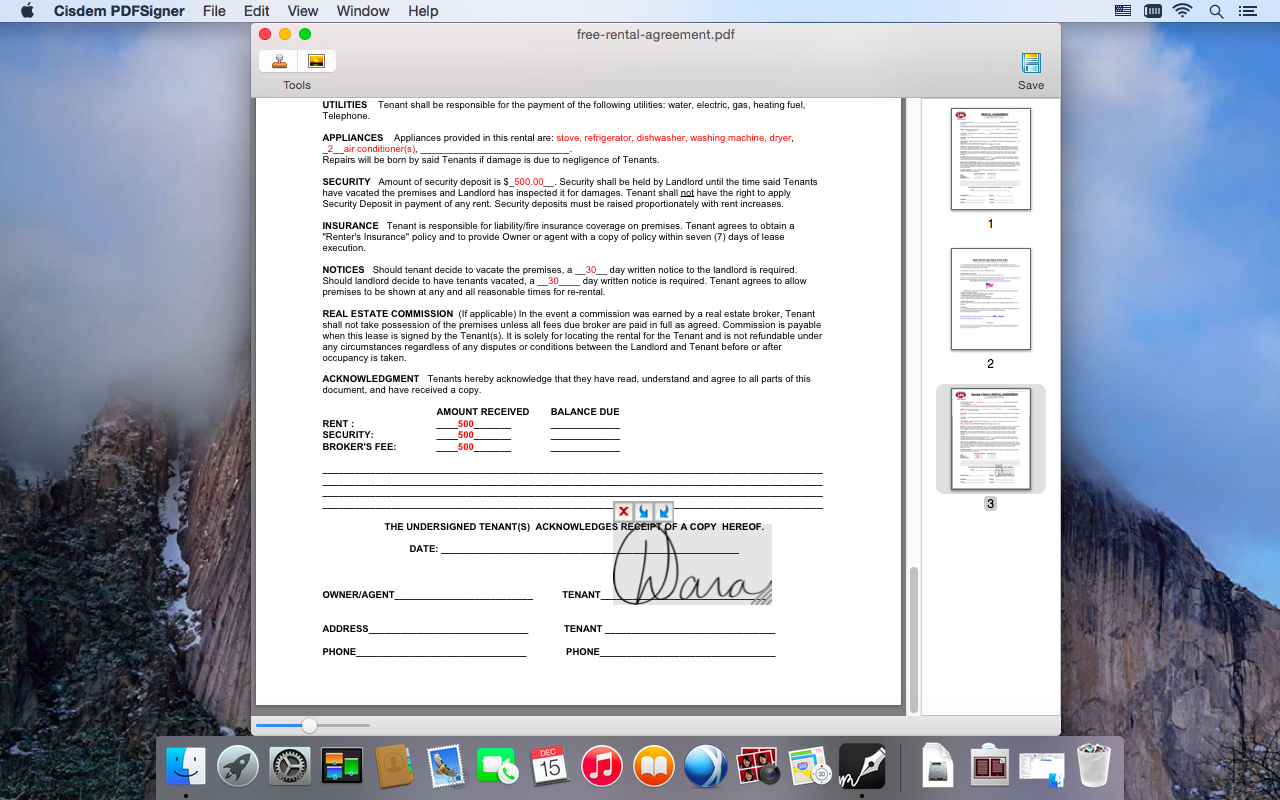Select the stamp signature tool
This screenshot has height=800, width=1280.
(278, 61)
